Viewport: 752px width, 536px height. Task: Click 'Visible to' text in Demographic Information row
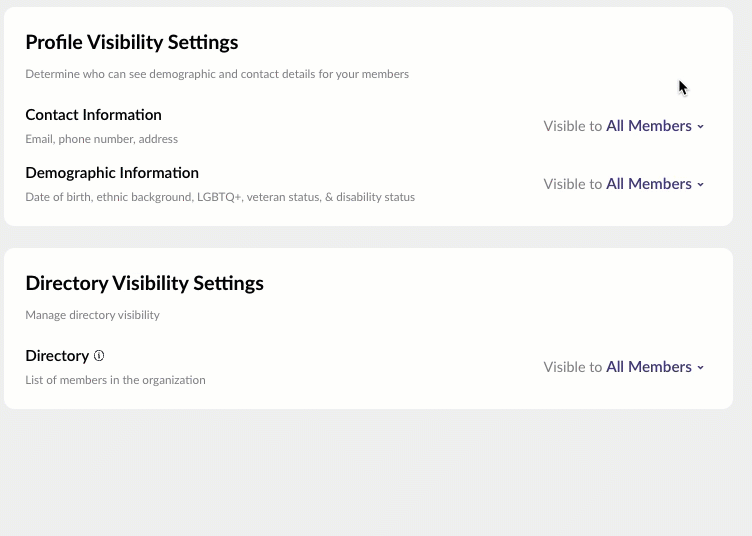(x=572, y=184)
